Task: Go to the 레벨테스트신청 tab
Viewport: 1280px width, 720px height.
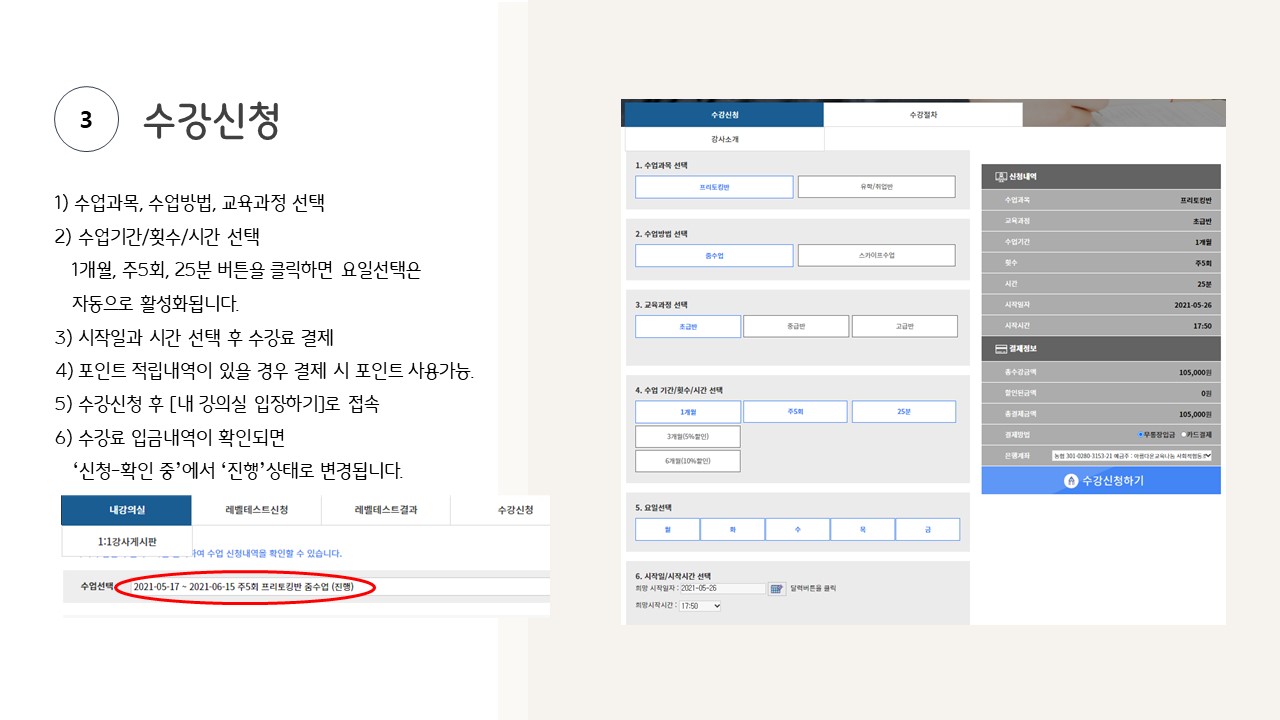Action: [256, 510]
